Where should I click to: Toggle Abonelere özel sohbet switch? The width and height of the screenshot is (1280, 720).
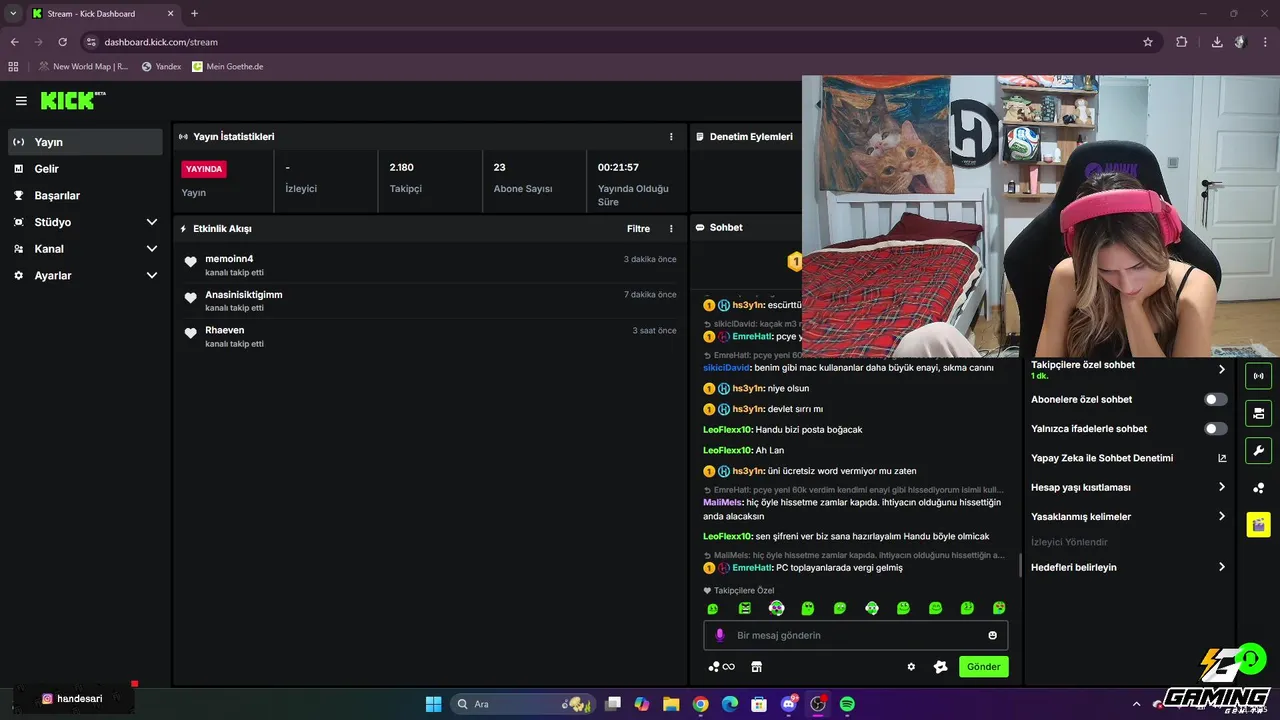[x=1216, y=399]
